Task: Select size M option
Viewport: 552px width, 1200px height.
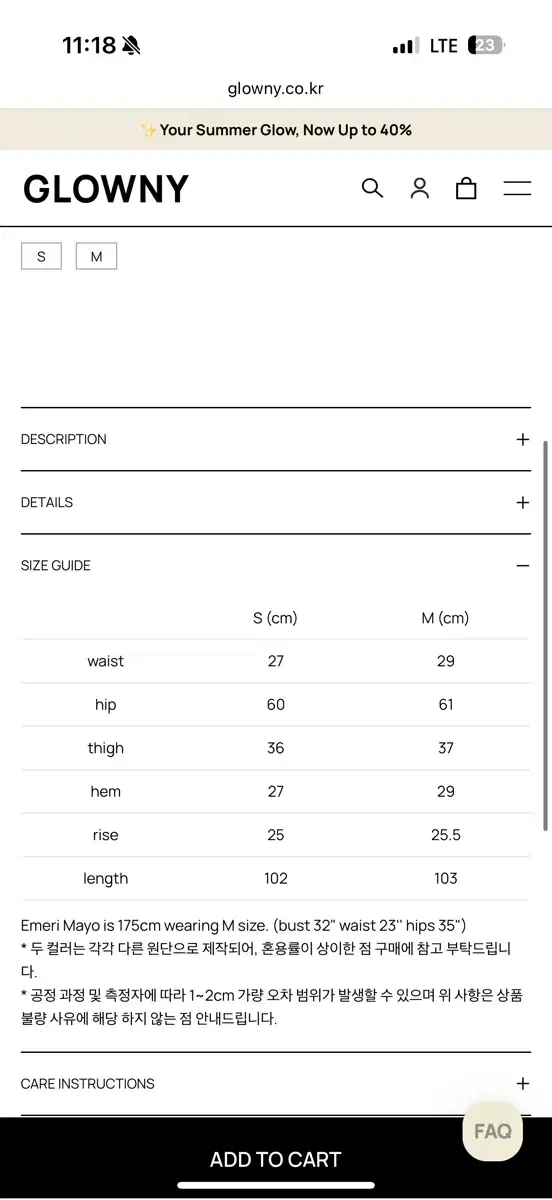Action: [97, 256]
